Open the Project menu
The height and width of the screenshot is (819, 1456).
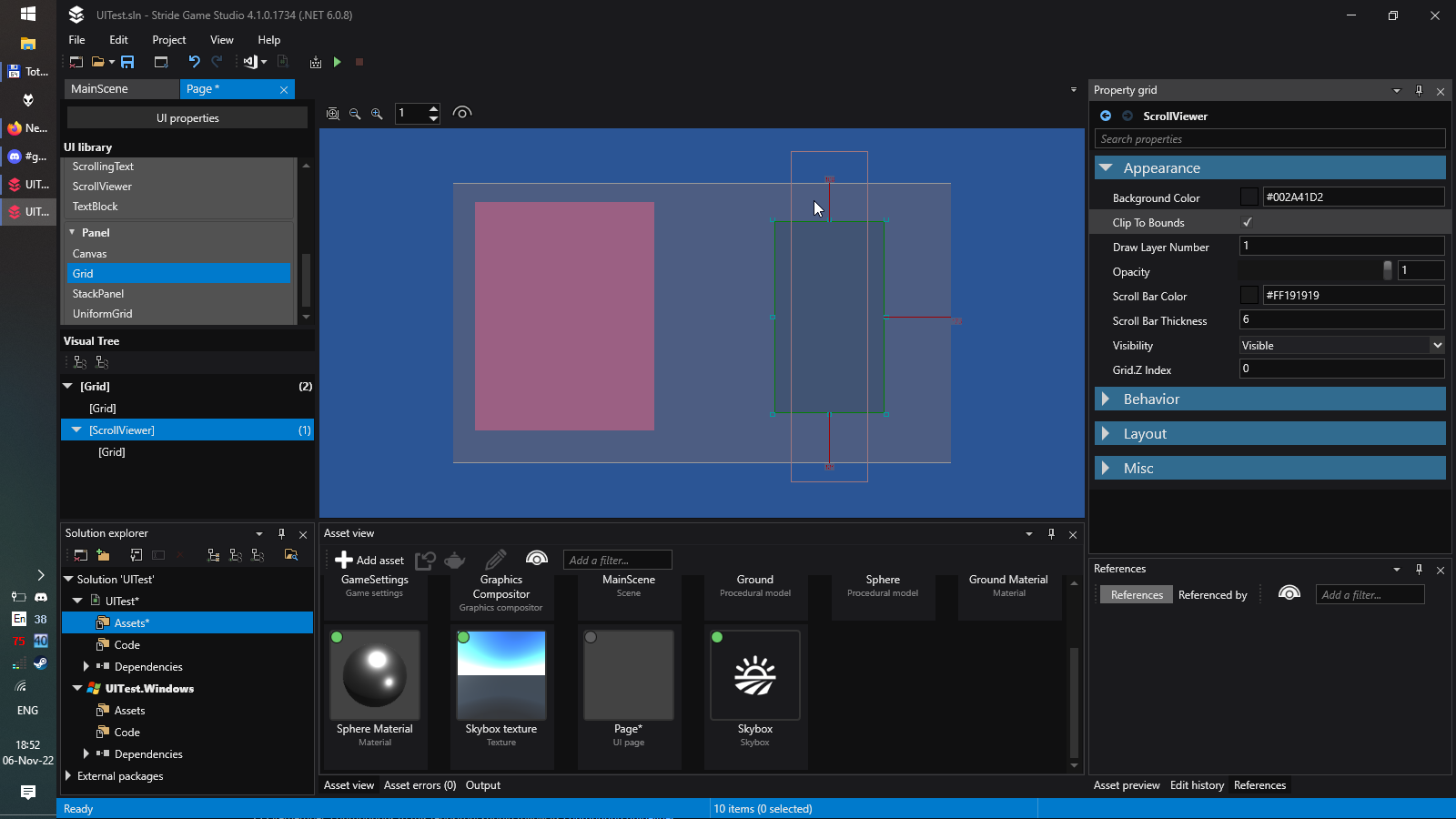pos(169,40)
